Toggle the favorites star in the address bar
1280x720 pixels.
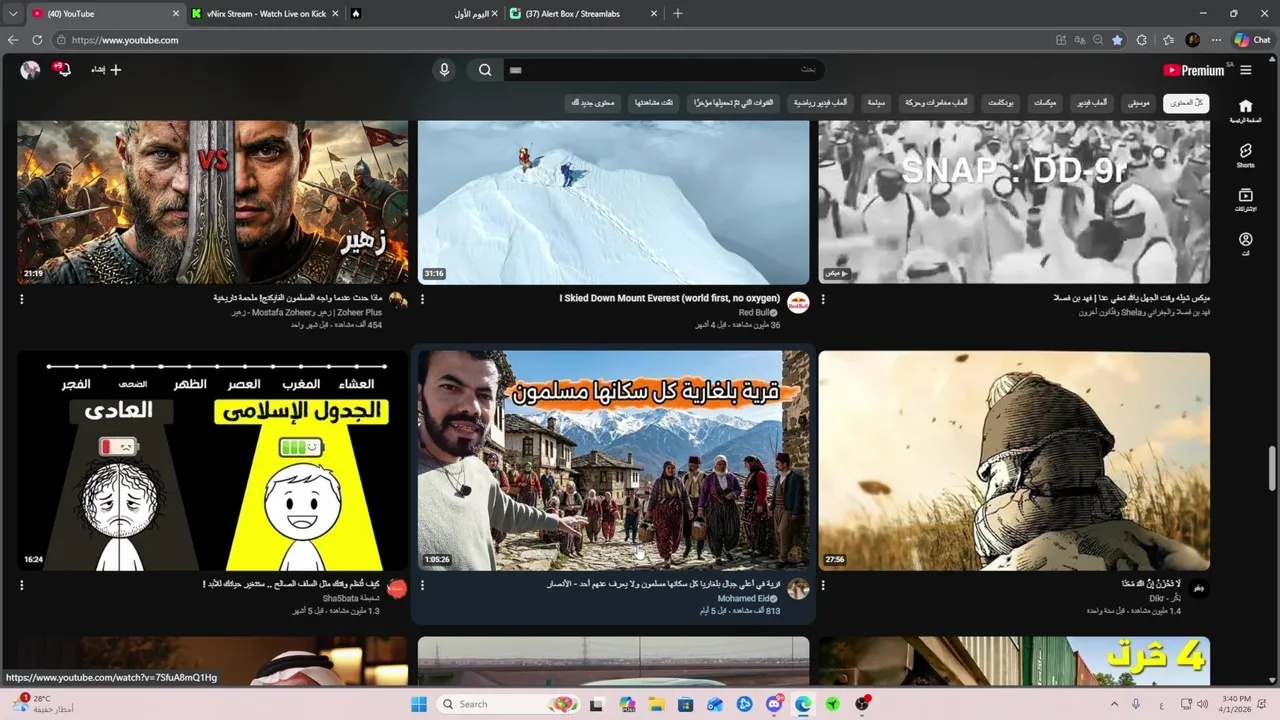(x=1117, y=40)
